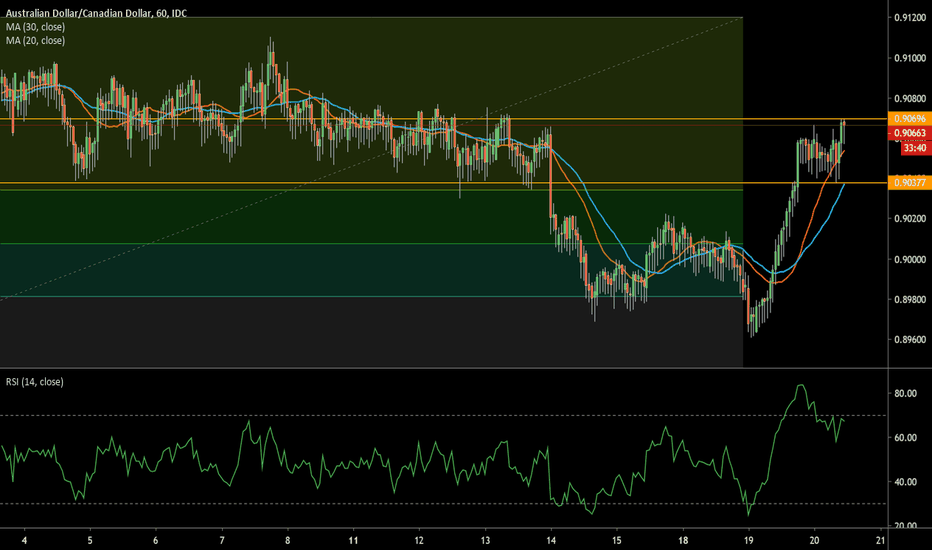The width and height of the screenshot is (932, 550).
Task: Click the orange 0.90696 price label
Action: 909,119
